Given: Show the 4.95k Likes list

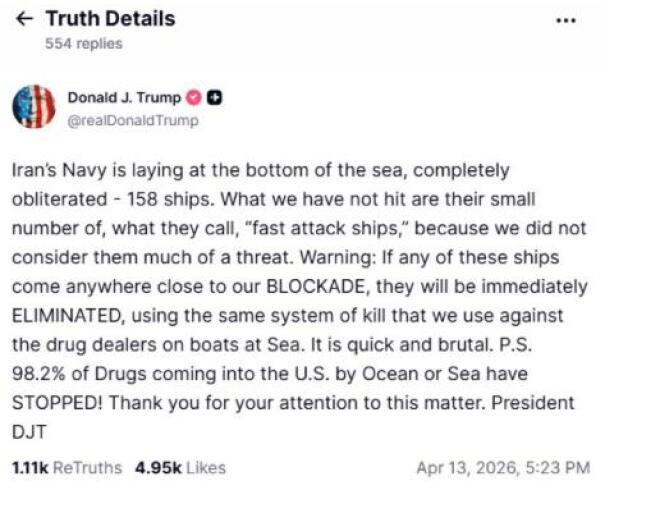Looking at the screenshot, I should [x=180, y=468].
